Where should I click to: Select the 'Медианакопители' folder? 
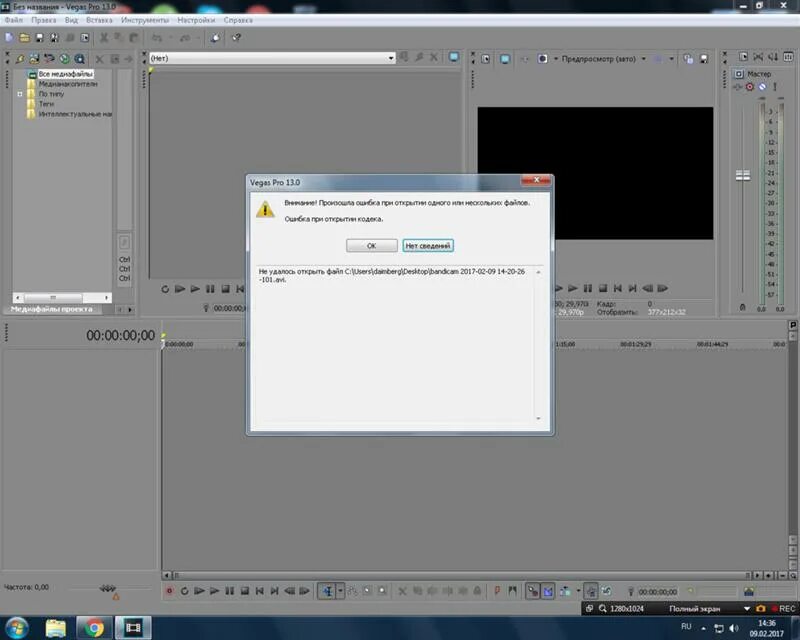(67, 84)
